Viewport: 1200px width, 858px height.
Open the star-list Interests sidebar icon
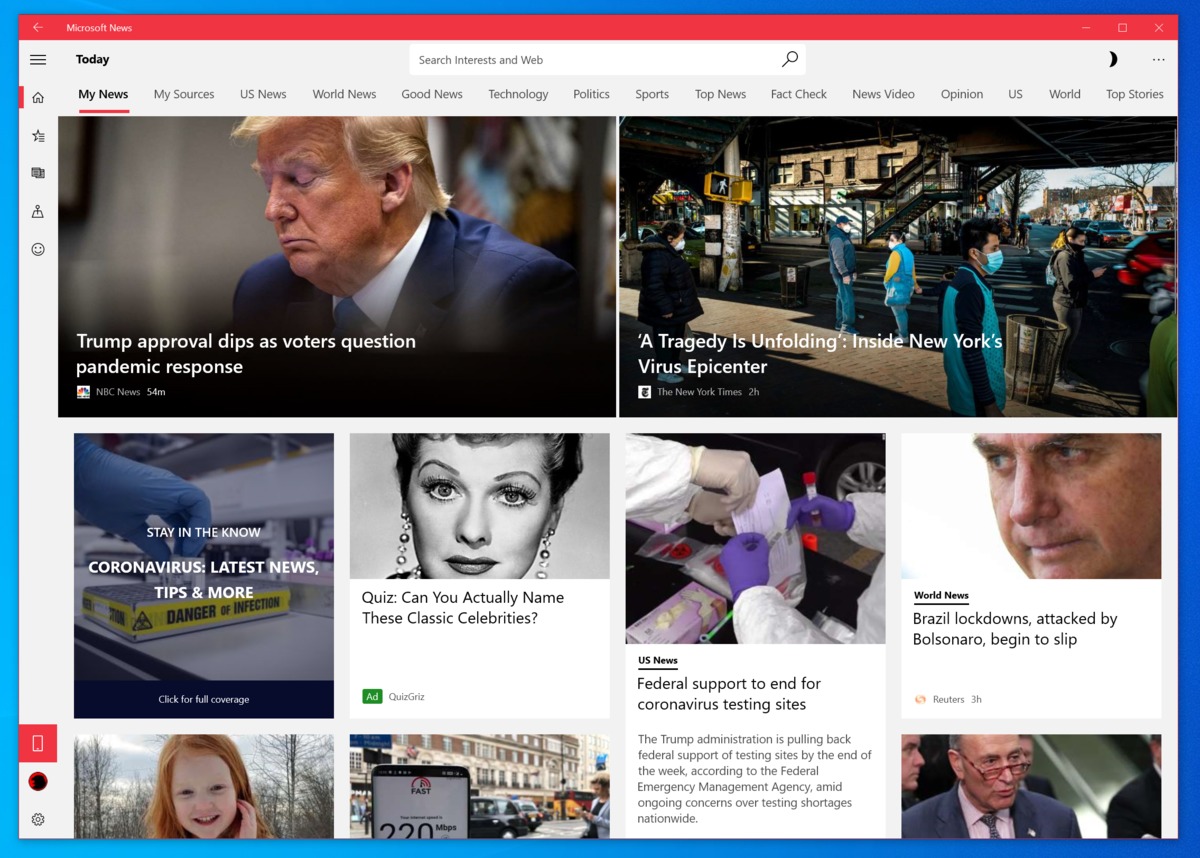[38, 135]
